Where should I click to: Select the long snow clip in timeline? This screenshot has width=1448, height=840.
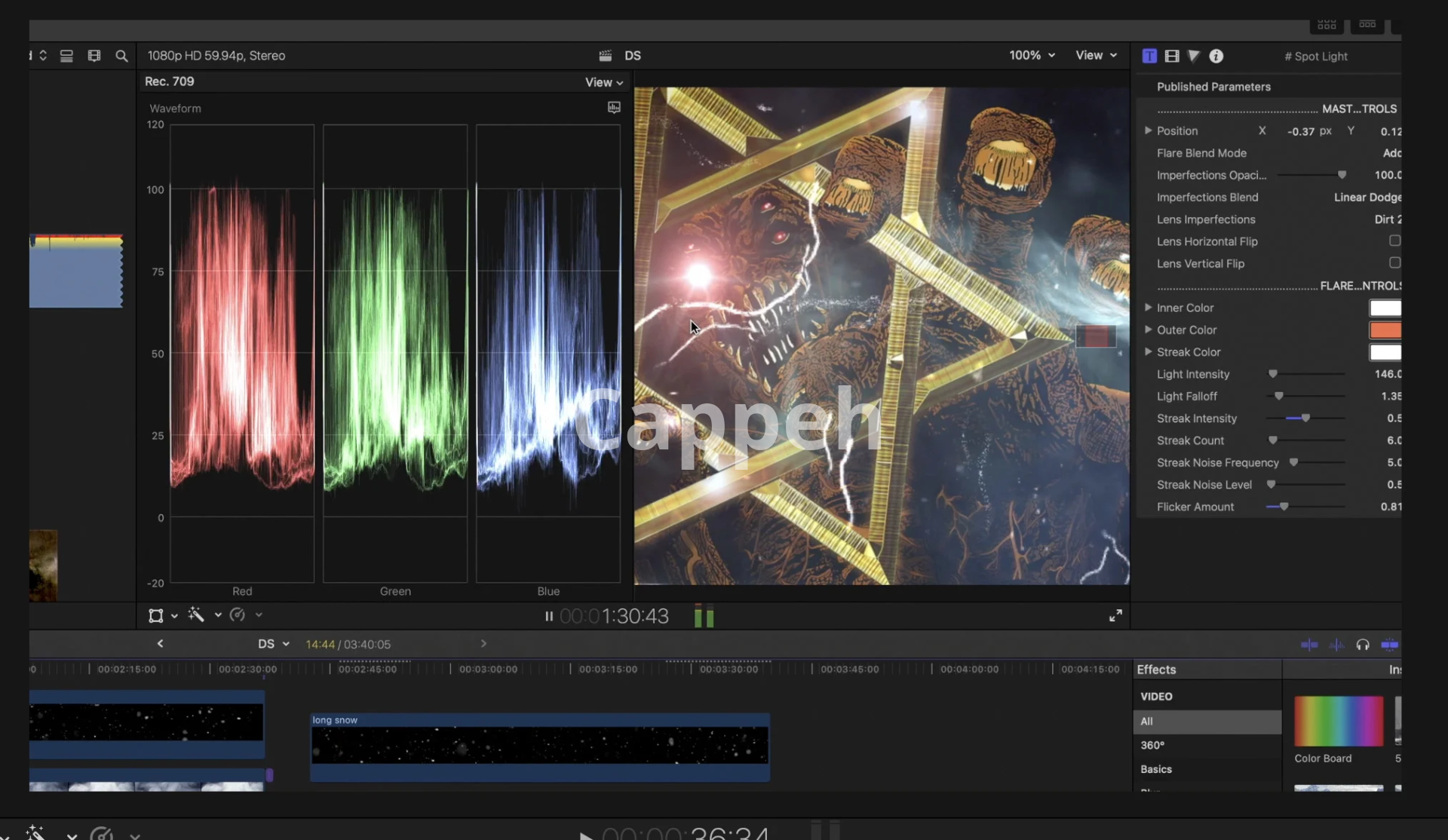[539, 746]
